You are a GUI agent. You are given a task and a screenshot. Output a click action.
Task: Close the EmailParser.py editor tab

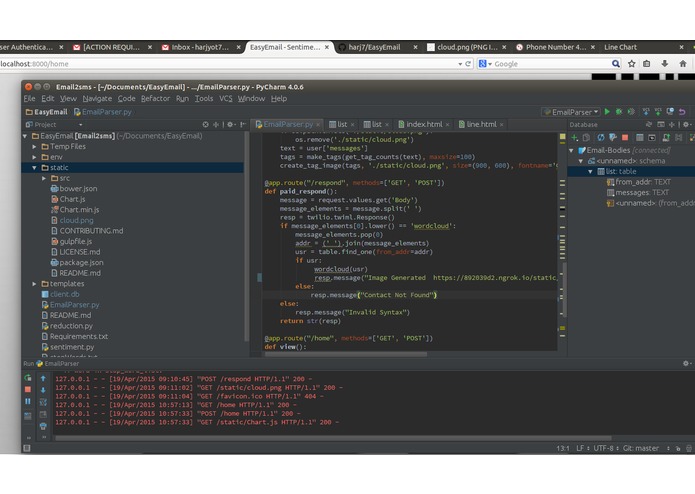point(318,125)
